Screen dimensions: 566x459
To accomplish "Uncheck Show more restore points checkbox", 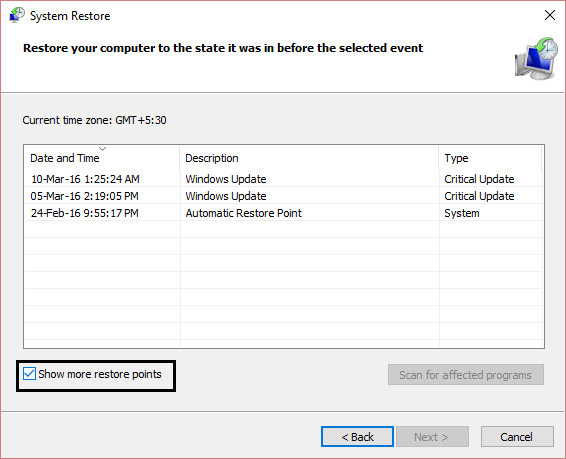I will click(29, 374).
